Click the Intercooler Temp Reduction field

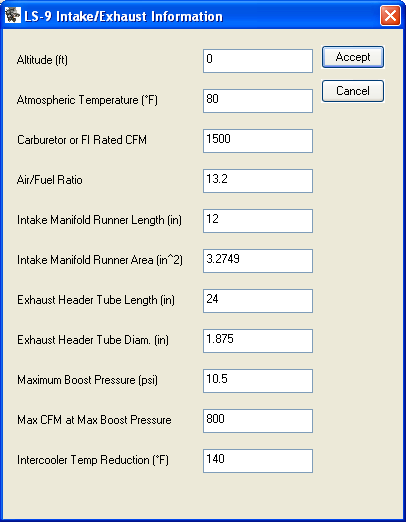tap(258, 461)
